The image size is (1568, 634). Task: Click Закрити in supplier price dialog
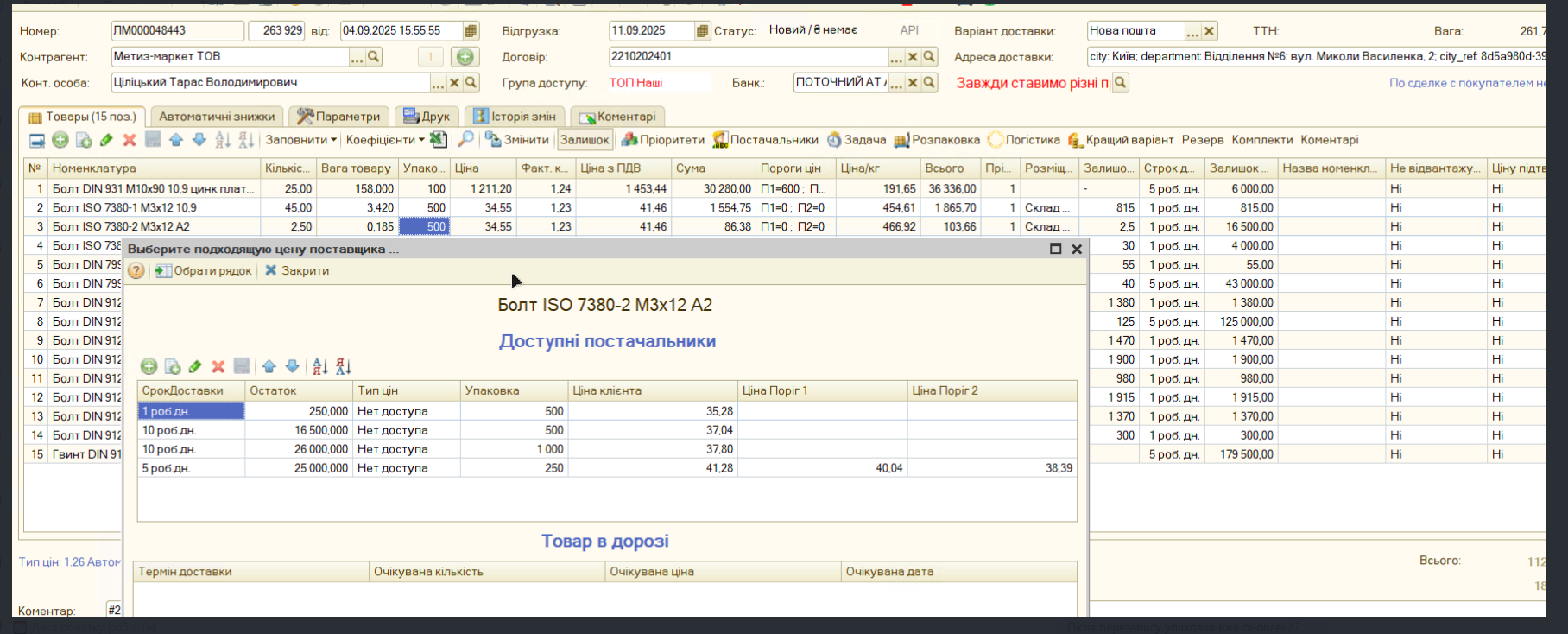click(296, 271)
